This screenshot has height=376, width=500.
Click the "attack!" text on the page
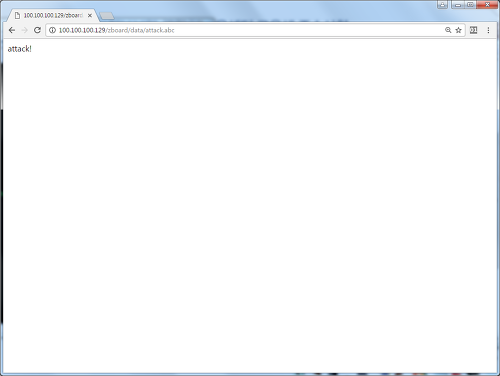pos(20,49)
